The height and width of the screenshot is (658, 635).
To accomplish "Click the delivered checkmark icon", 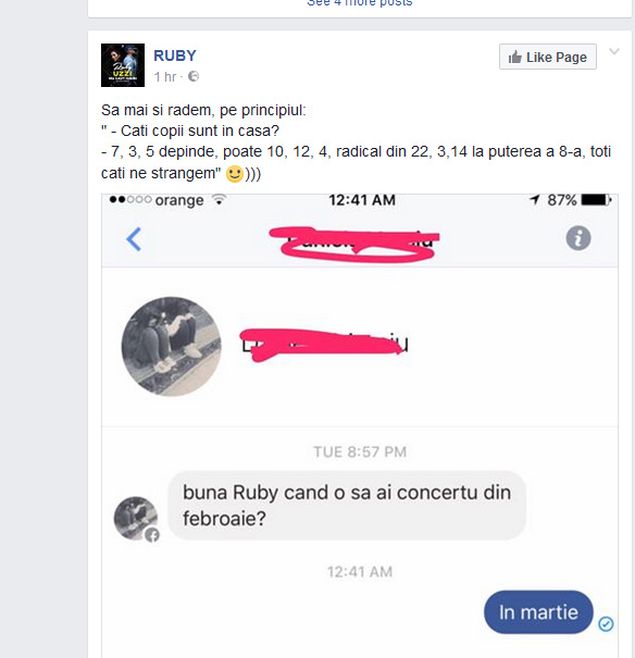I will click(606, 624).
